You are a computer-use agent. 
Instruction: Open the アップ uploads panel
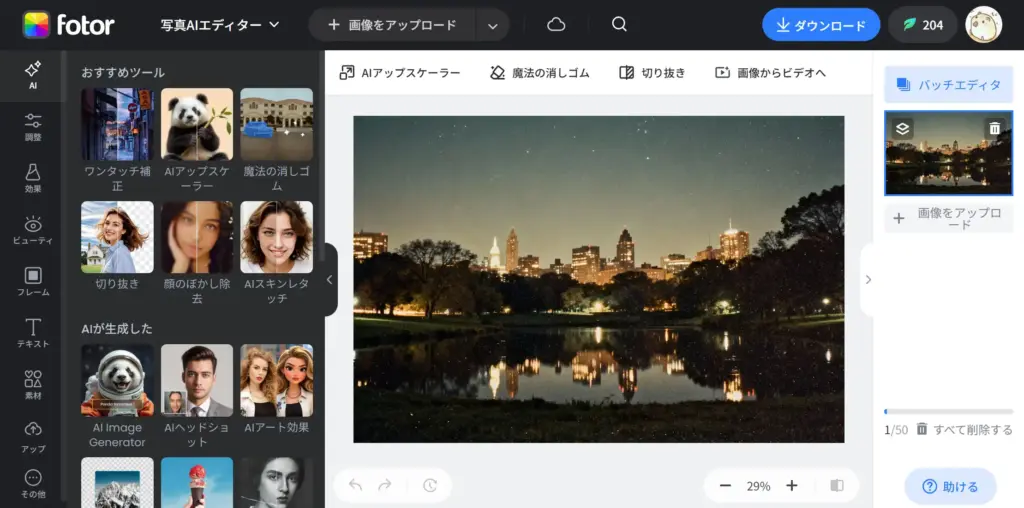click(33, 437)
